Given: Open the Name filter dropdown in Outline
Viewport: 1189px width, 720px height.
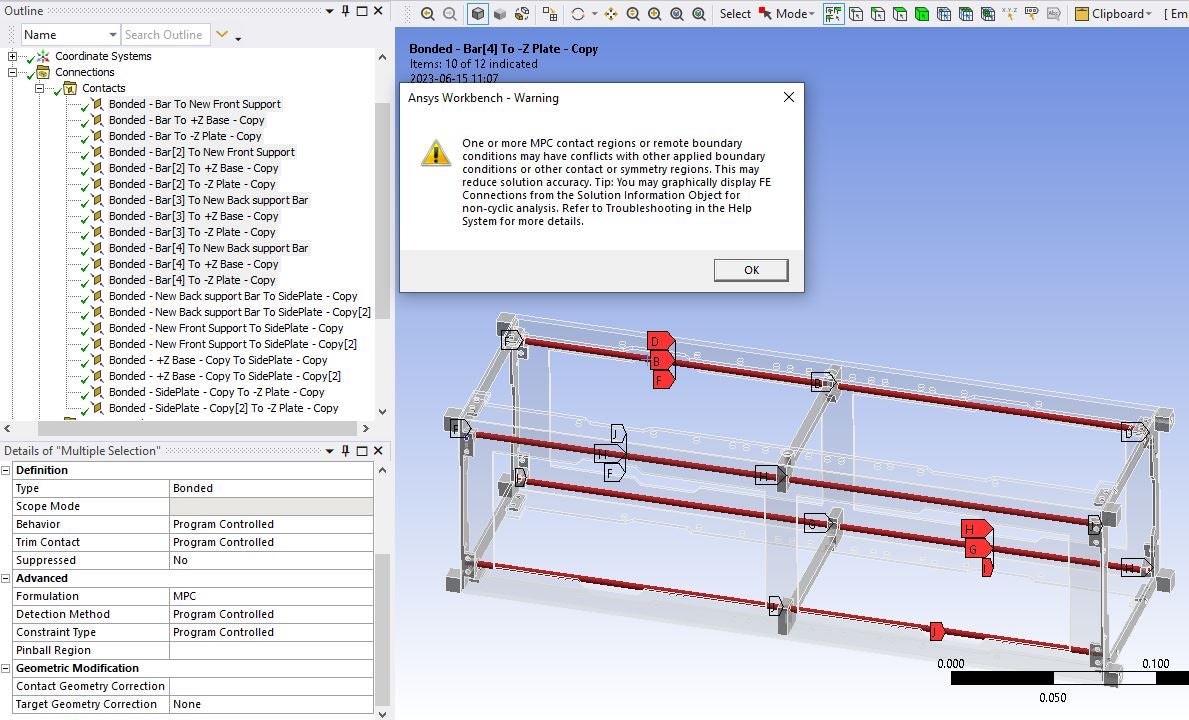Looking at the screenshot, I should (x=112, y=35).
